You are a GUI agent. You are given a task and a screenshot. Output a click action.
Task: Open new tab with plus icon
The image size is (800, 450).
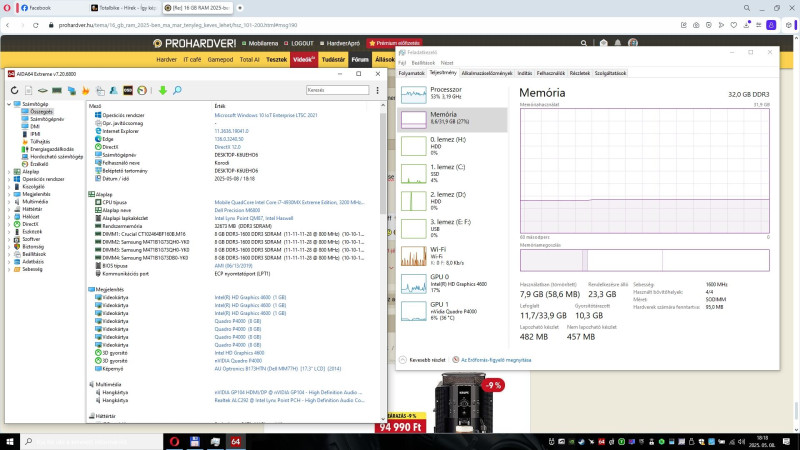pos(240,8)
